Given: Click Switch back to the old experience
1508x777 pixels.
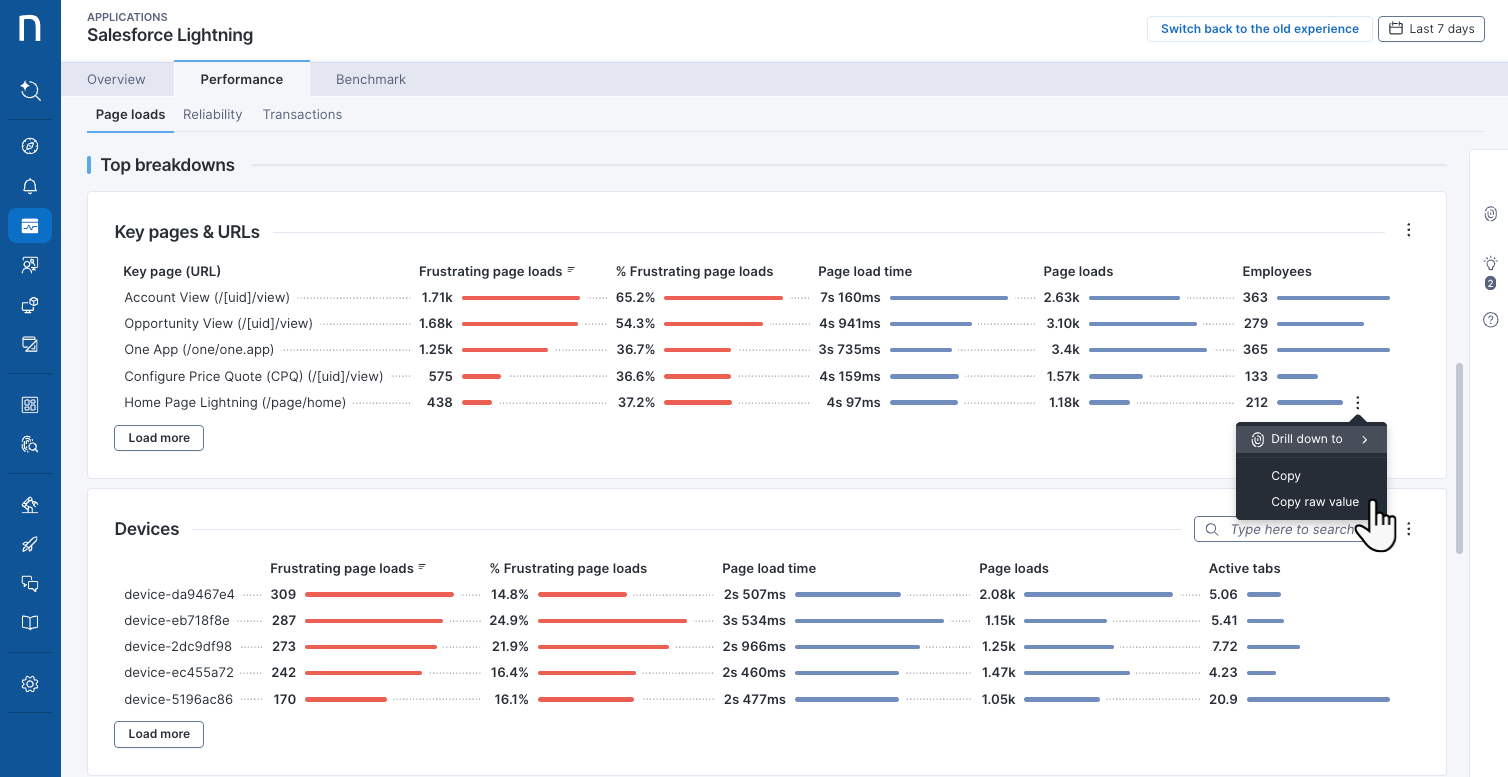Looking at the screenshot, I should pyautogui.click(x=1259, y=29).
